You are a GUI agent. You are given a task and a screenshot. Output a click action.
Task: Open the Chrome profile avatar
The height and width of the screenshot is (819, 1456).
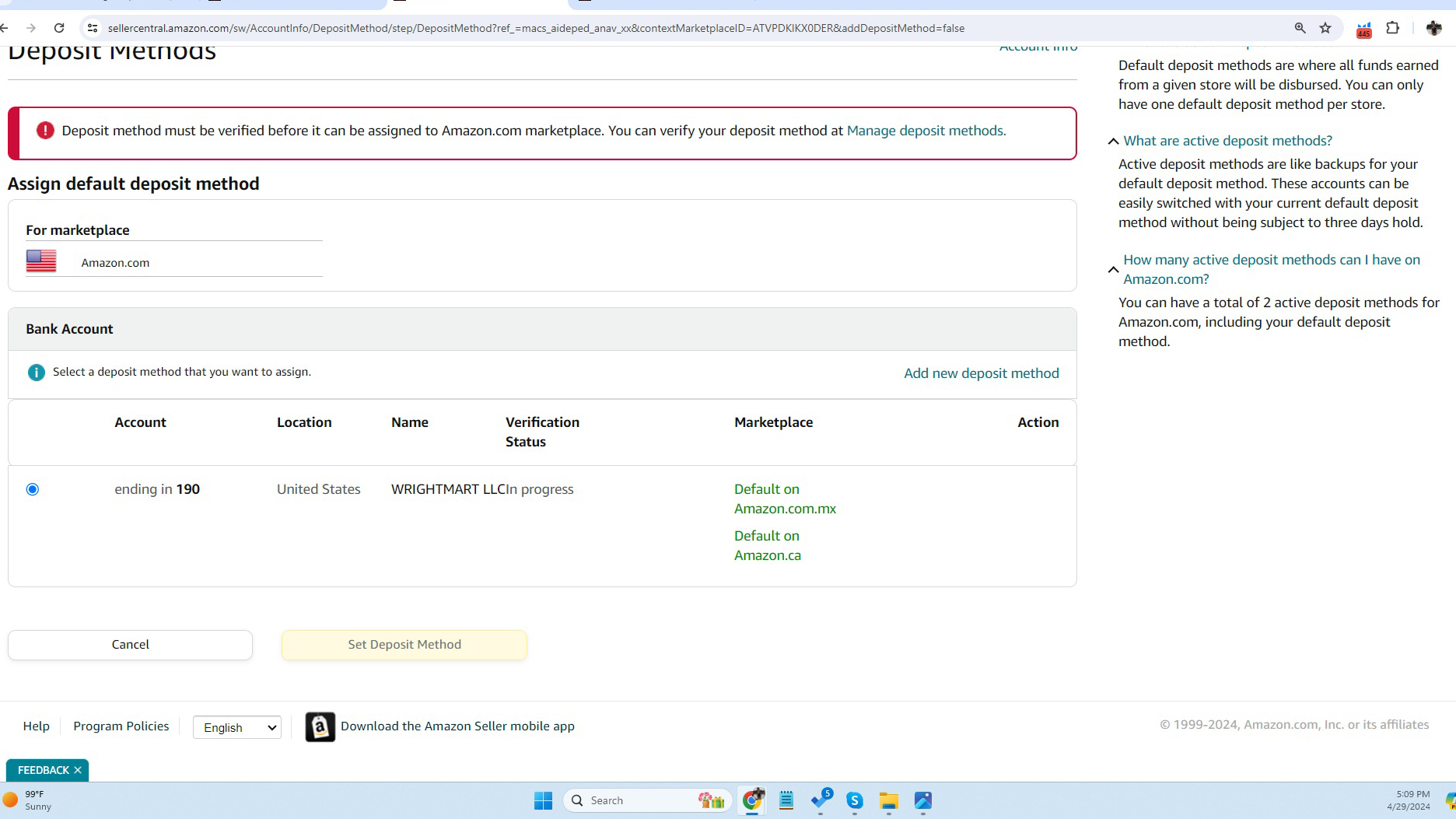1433,28
